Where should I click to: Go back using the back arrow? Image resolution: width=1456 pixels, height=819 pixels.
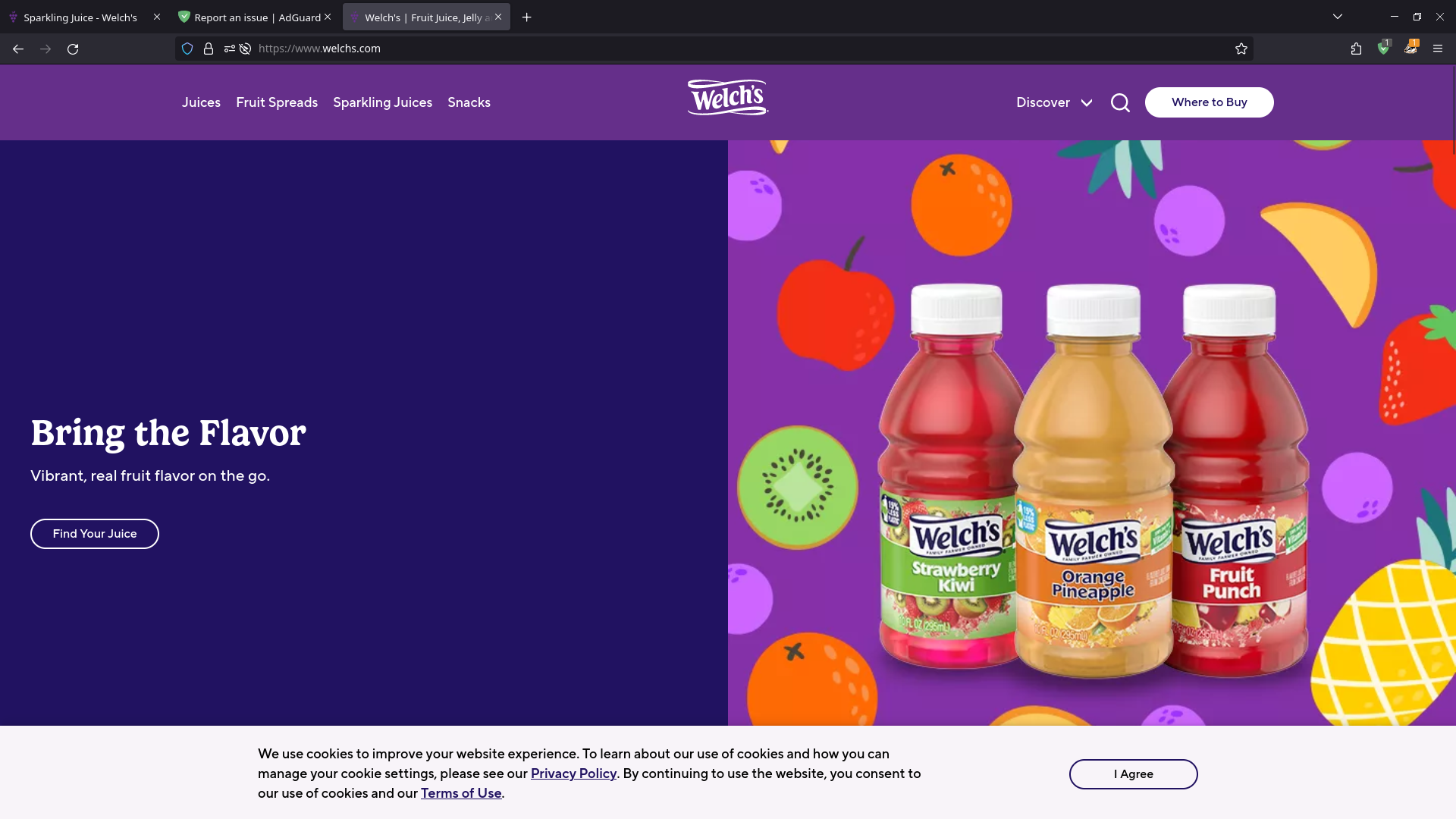pos(17,49)
